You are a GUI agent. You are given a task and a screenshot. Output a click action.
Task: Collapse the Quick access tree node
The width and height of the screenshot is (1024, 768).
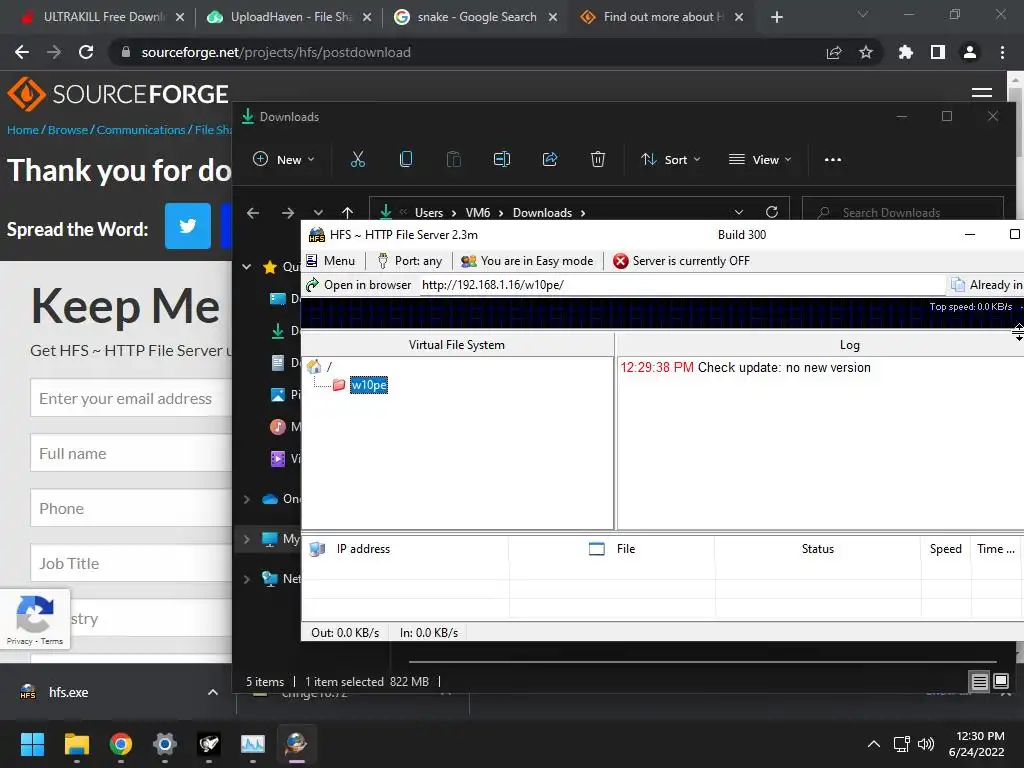(247, 266)
